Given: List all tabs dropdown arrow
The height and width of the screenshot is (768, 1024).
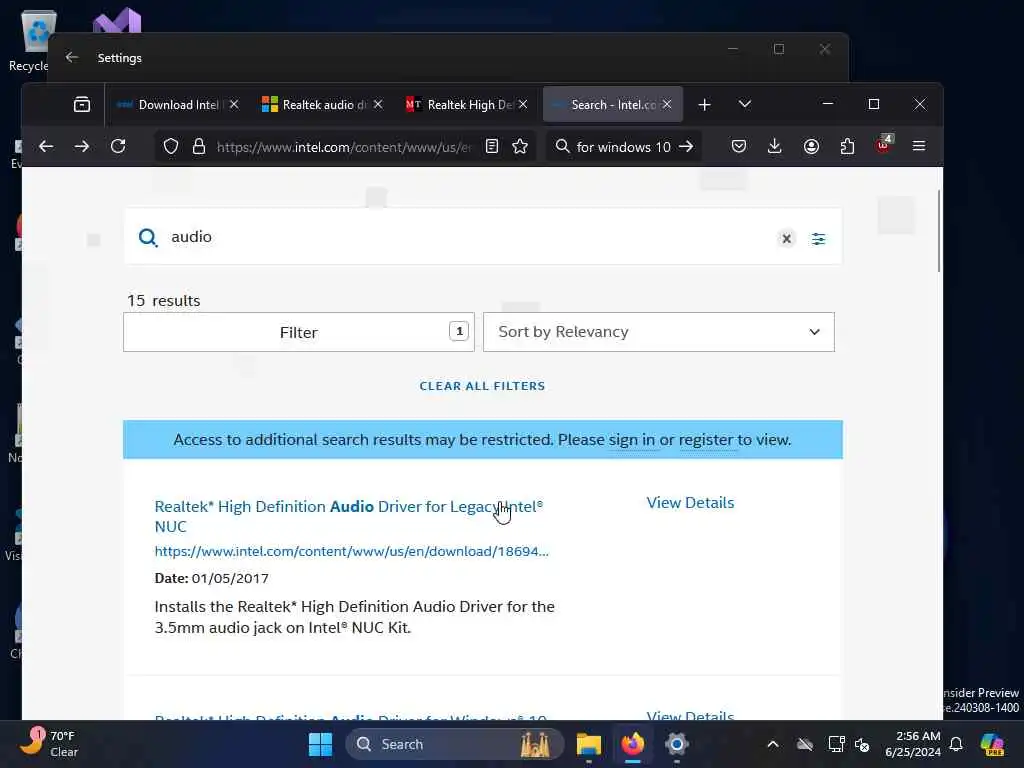Looking at the screenshot, I should coord(744,104).
